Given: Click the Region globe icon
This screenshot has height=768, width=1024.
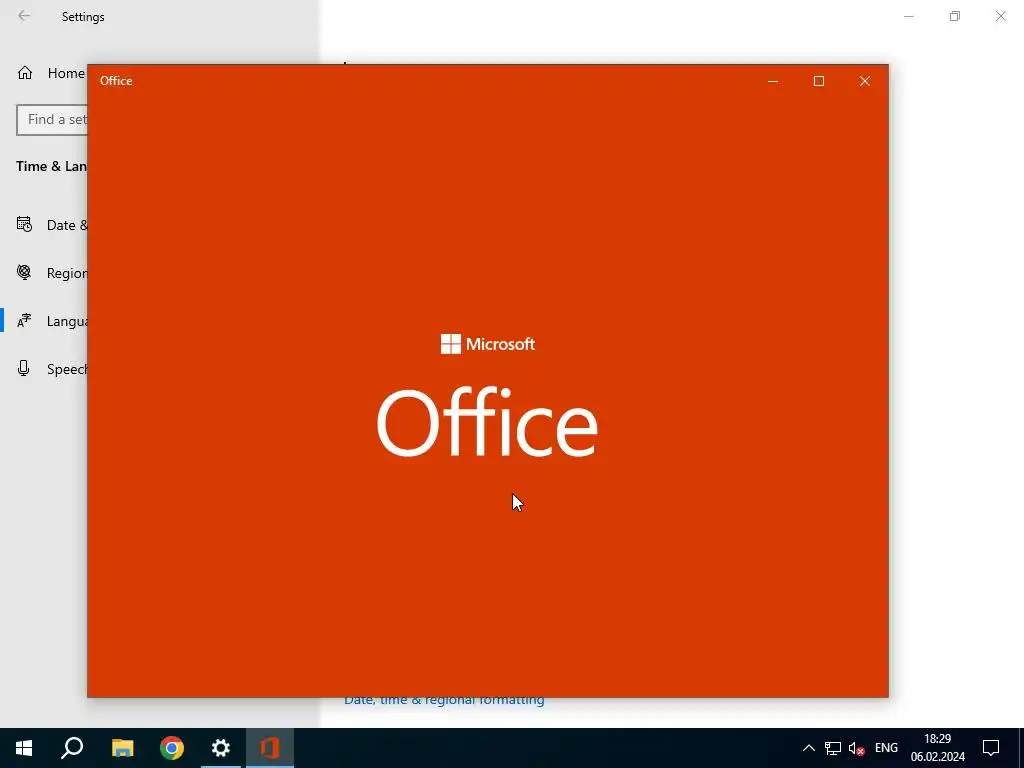Looking at the screenshot, I should point(24,272).
